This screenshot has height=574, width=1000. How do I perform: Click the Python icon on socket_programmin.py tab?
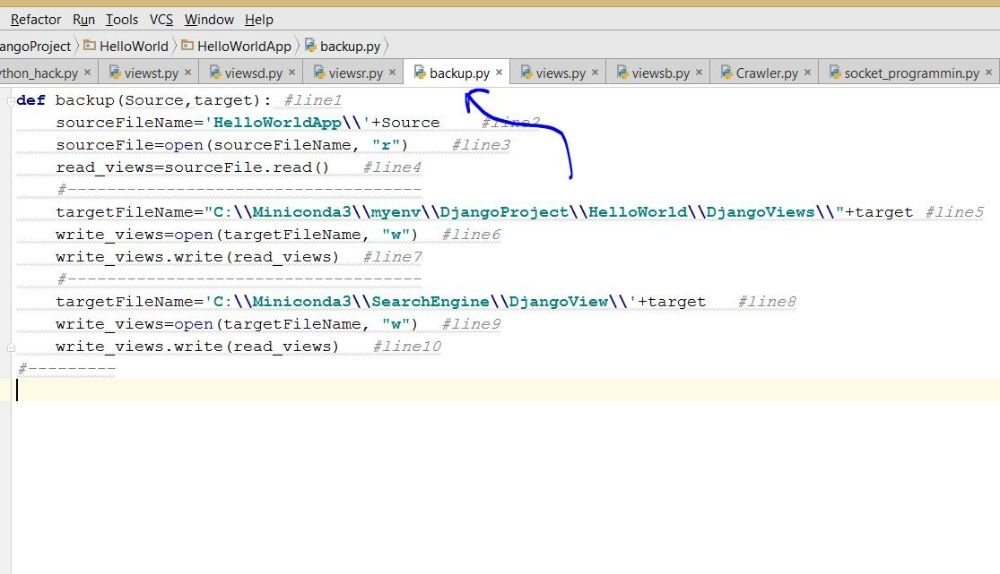(x=835, y=72)
